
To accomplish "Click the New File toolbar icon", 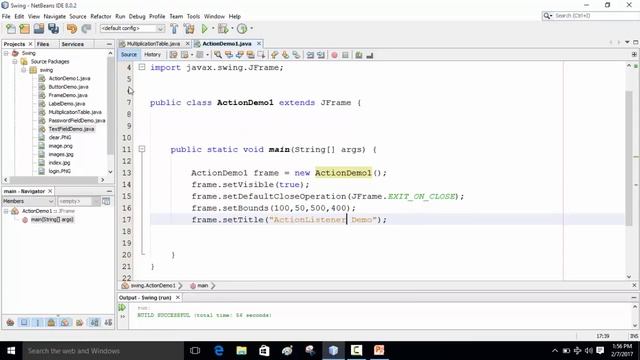I will (11, 29).
